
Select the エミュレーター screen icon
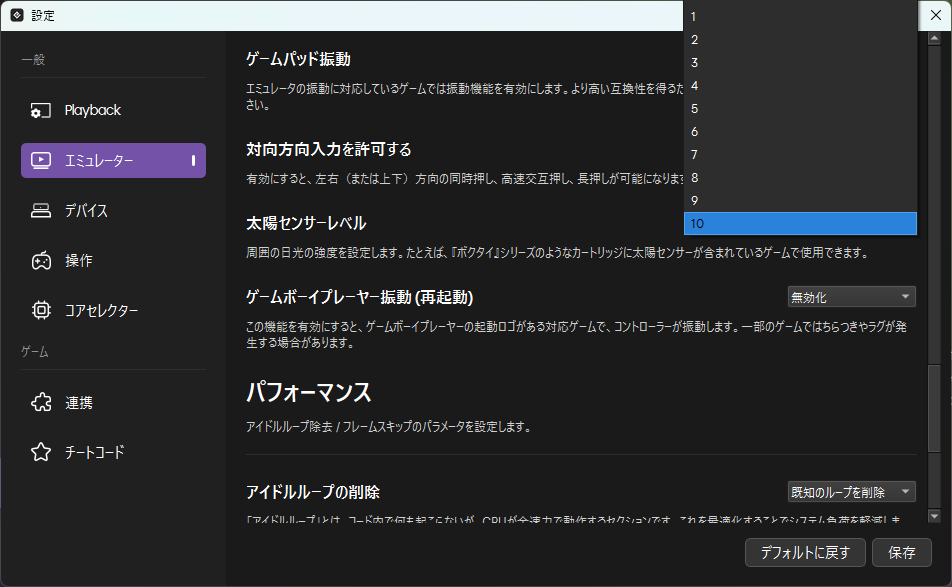click(41, 160)
